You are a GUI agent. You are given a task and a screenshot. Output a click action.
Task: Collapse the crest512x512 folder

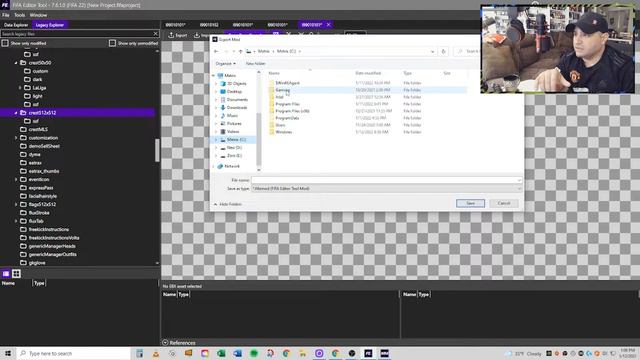(16, 113)
